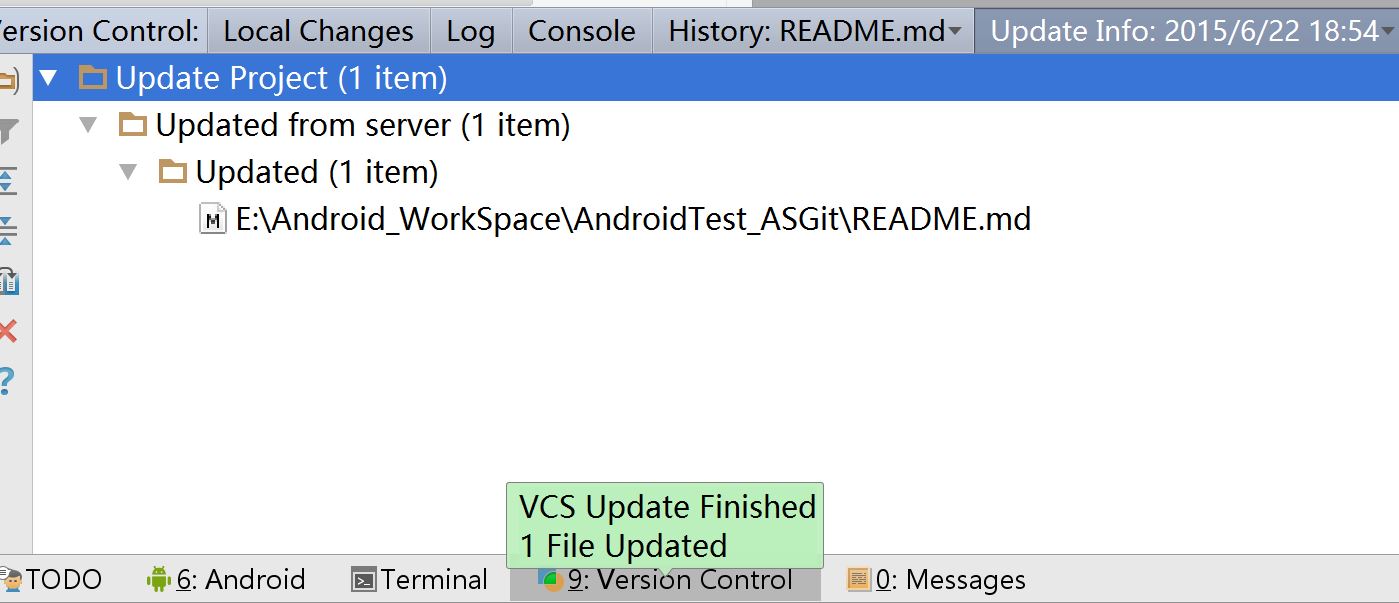Open the Android tool window

pyautogui.click(x=226, y=580)
